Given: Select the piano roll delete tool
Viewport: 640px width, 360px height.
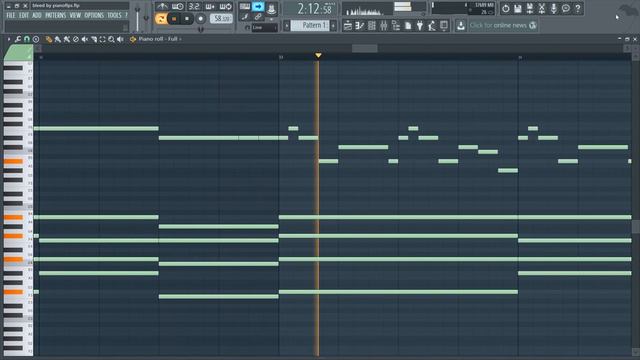Looking at the screenshot, I should point(76,39).
